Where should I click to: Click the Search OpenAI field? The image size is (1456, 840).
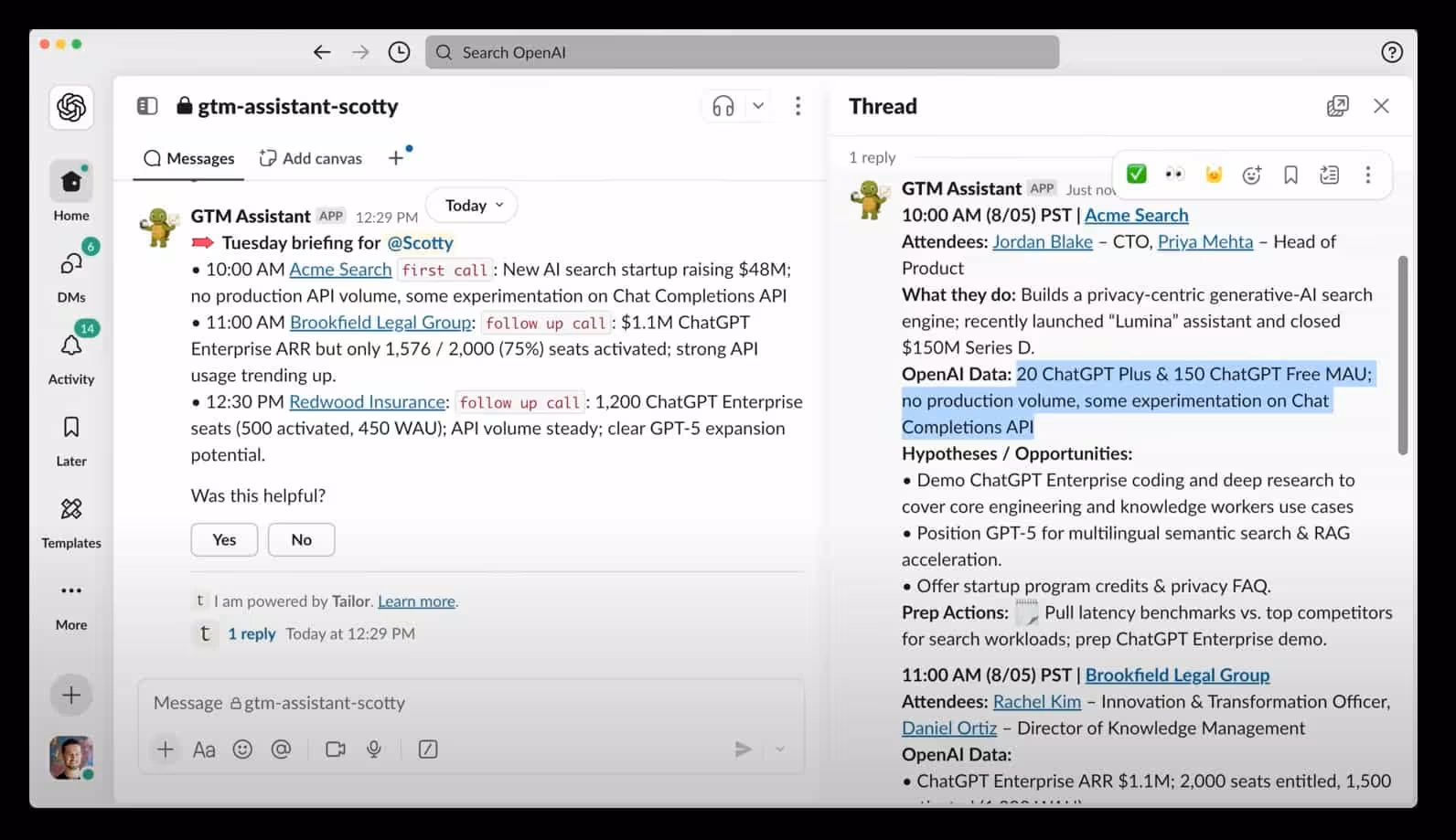click(742, 52)
